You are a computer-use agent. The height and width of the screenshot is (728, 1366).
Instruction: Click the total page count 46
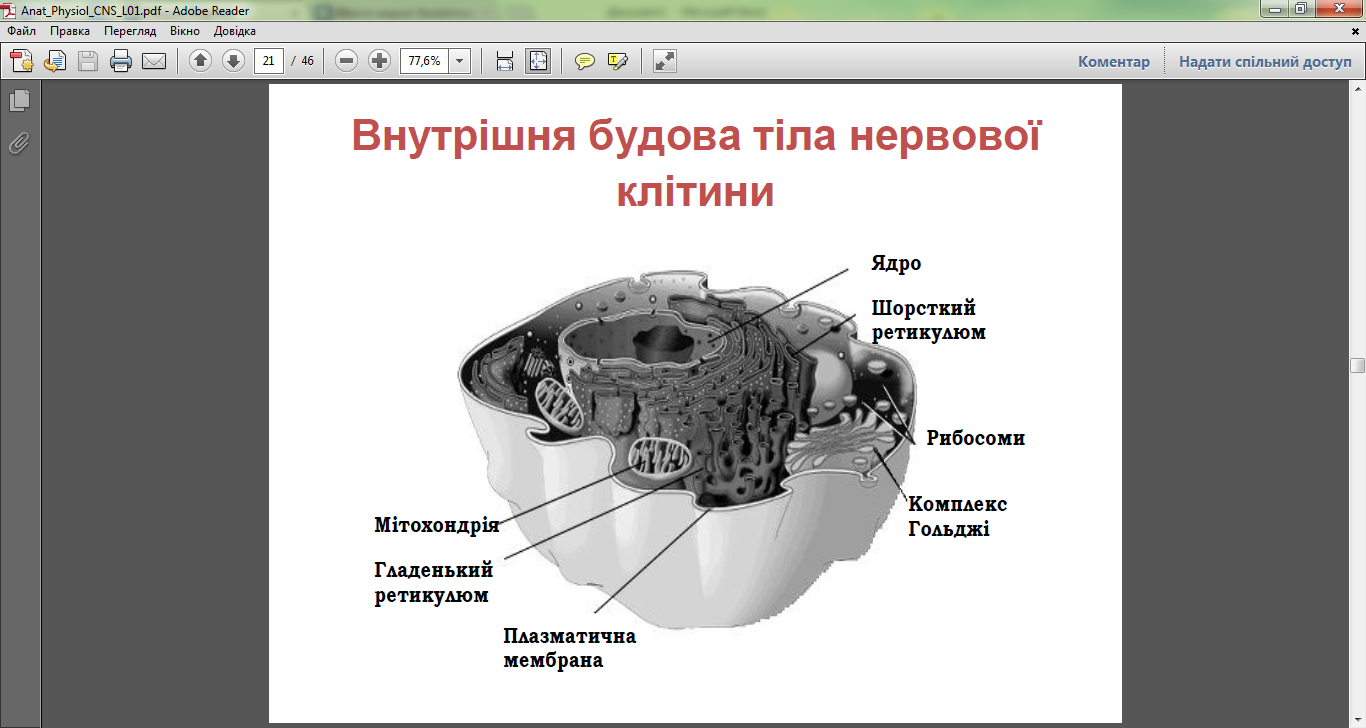point(307,61)
